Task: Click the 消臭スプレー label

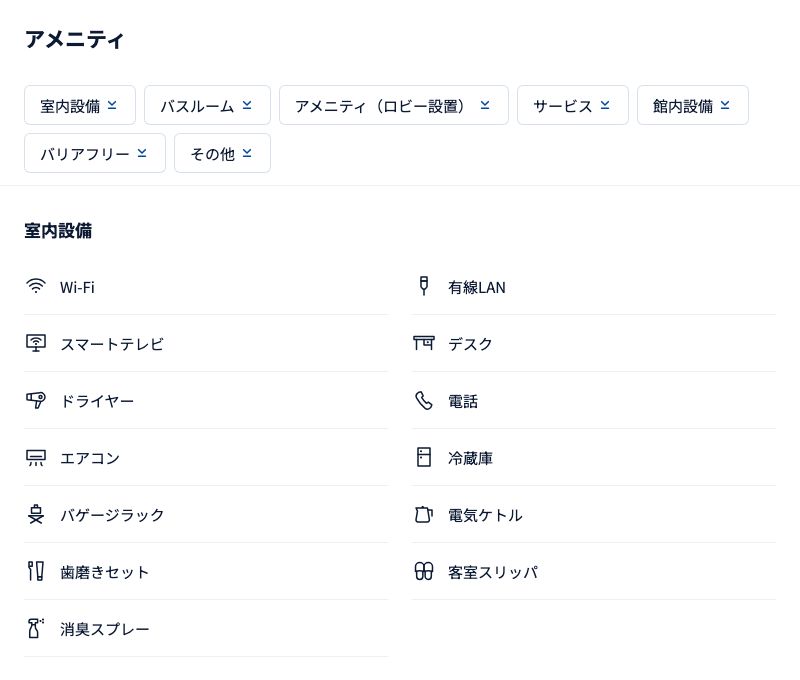Action: tap(105, 629)
